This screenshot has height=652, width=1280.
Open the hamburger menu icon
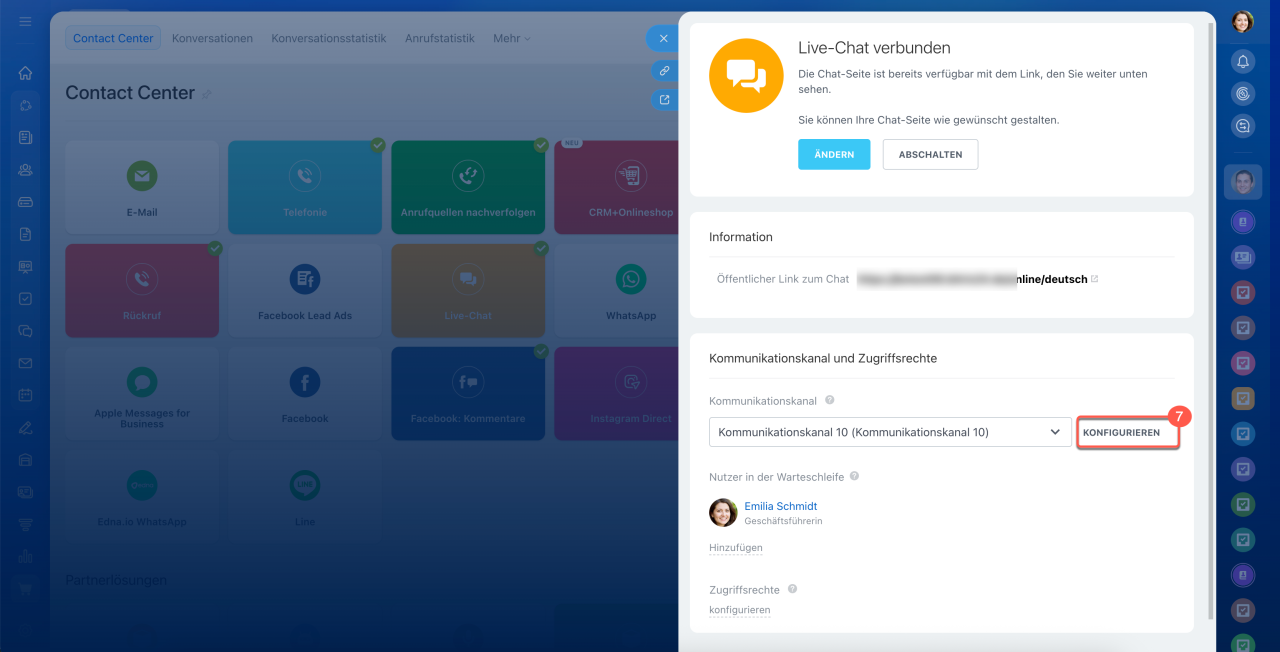point(26,21)
